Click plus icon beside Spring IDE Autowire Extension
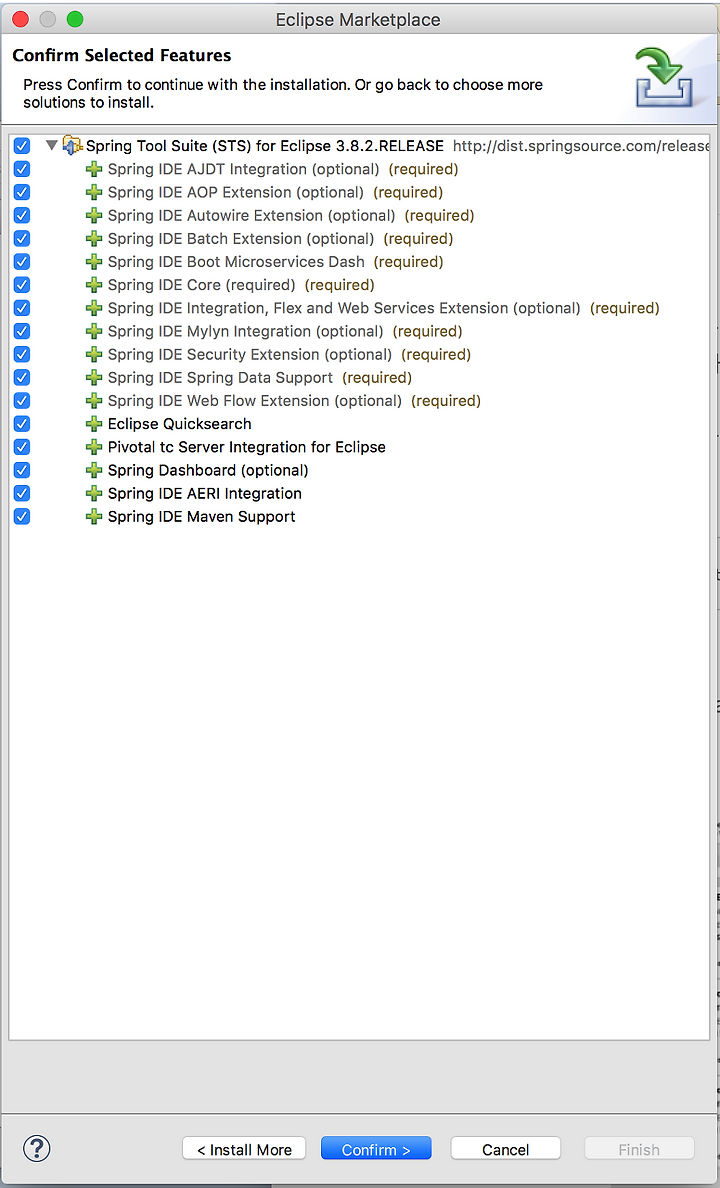 (94, 215)
